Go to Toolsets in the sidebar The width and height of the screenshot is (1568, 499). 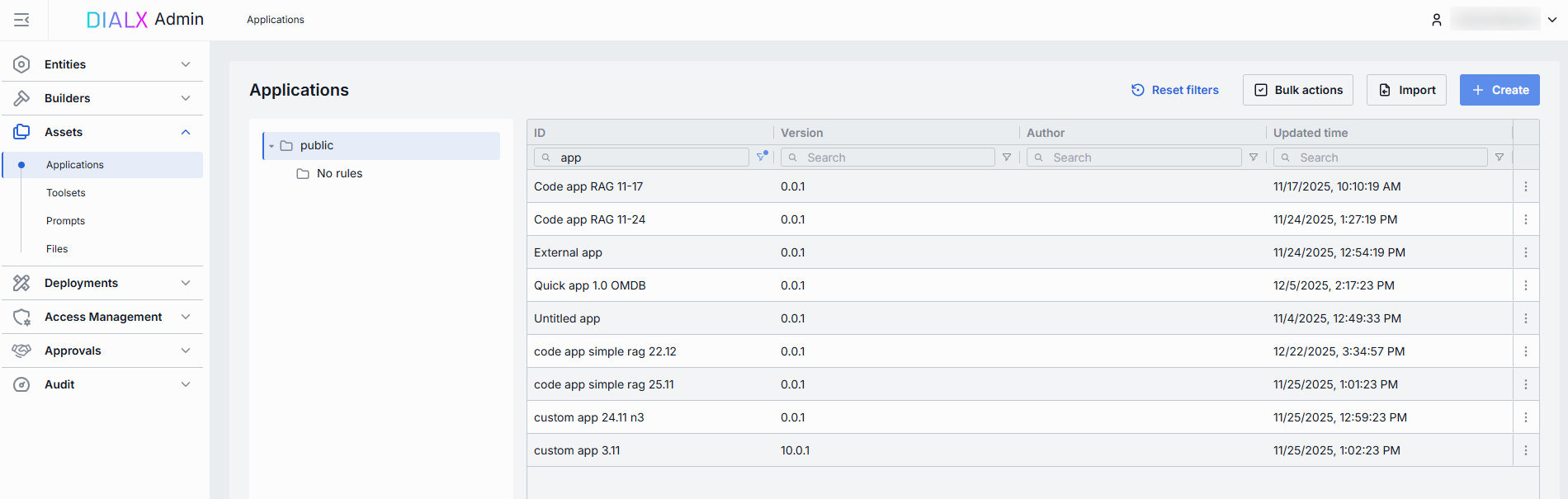66,193
